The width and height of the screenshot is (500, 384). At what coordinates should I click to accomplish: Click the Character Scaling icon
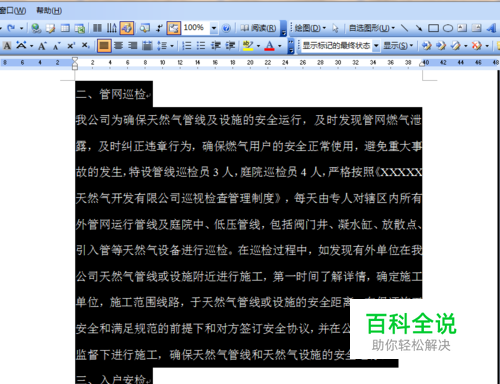coord(21,45)
